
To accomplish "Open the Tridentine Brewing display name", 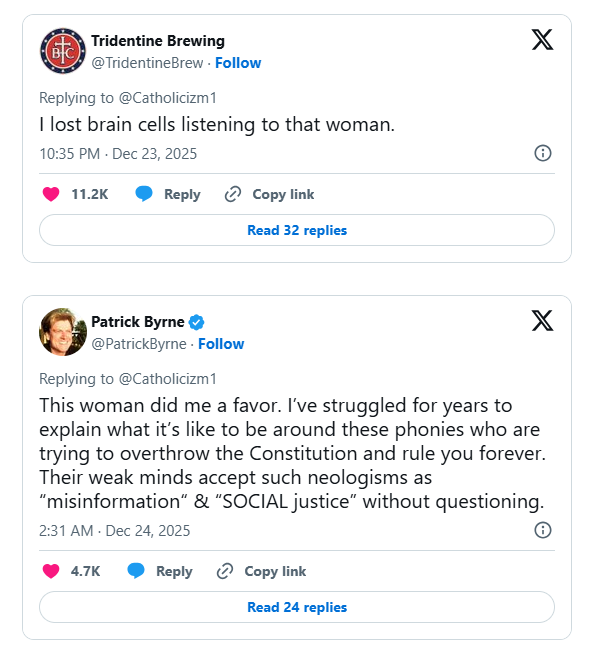I will click(x=158, y=41).
